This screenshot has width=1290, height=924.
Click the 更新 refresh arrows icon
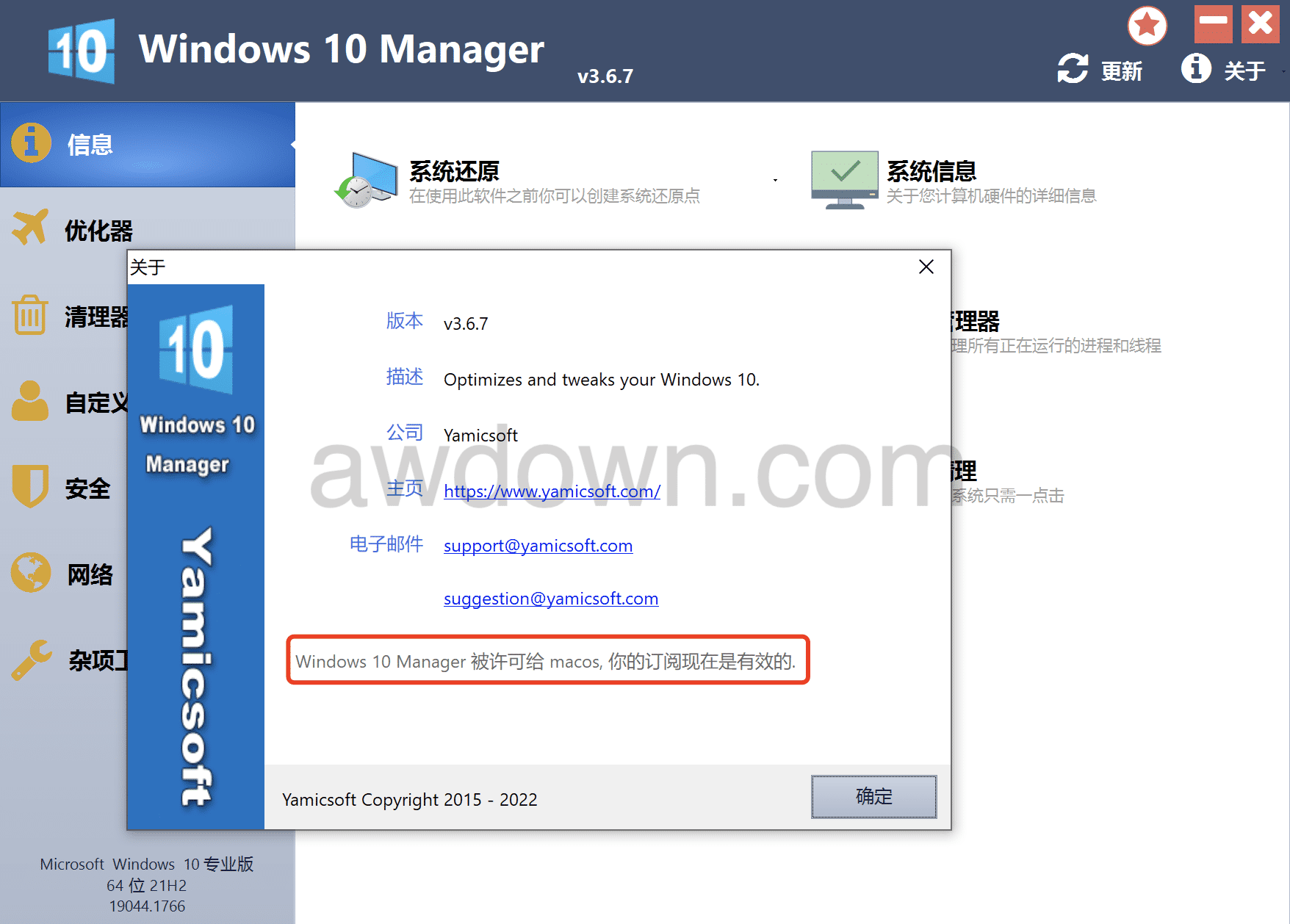point(1073,69)
